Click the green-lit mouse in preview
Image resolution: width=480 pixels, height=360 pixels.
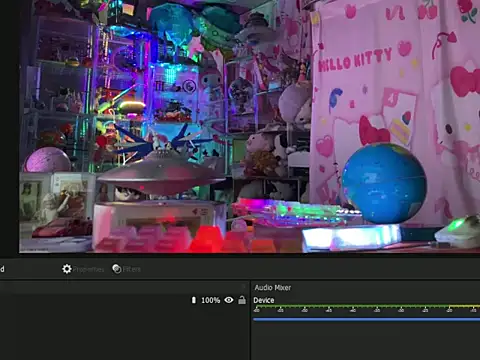[458, 231]
